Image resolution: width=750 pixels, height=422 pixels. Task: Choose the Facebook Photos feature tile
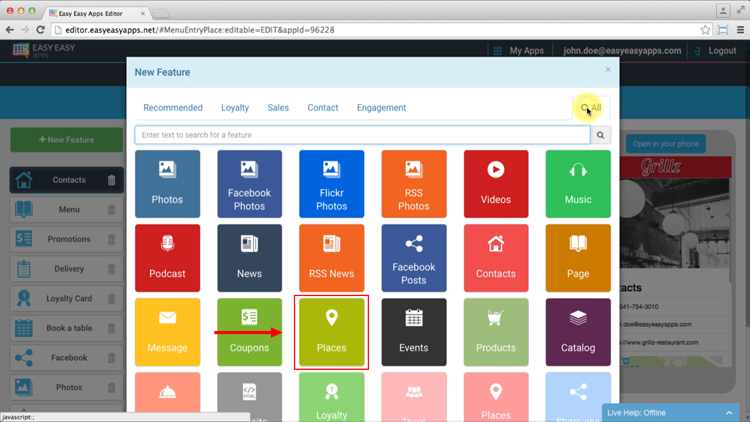(x=249, y=184)
